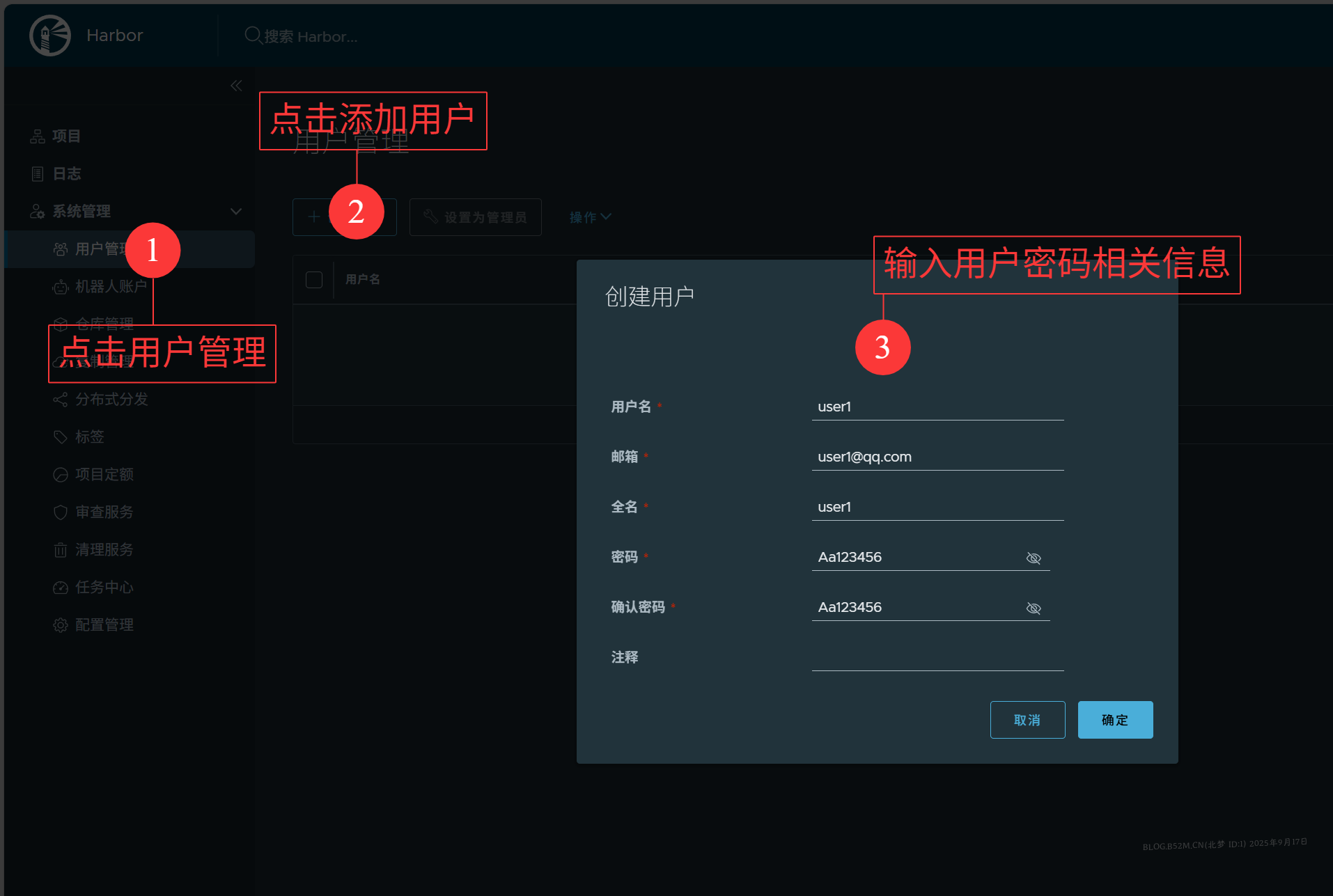Collapse the 系统管理 menu section
The height and width of the screenshot is (896, 1333).
[235, 210]
